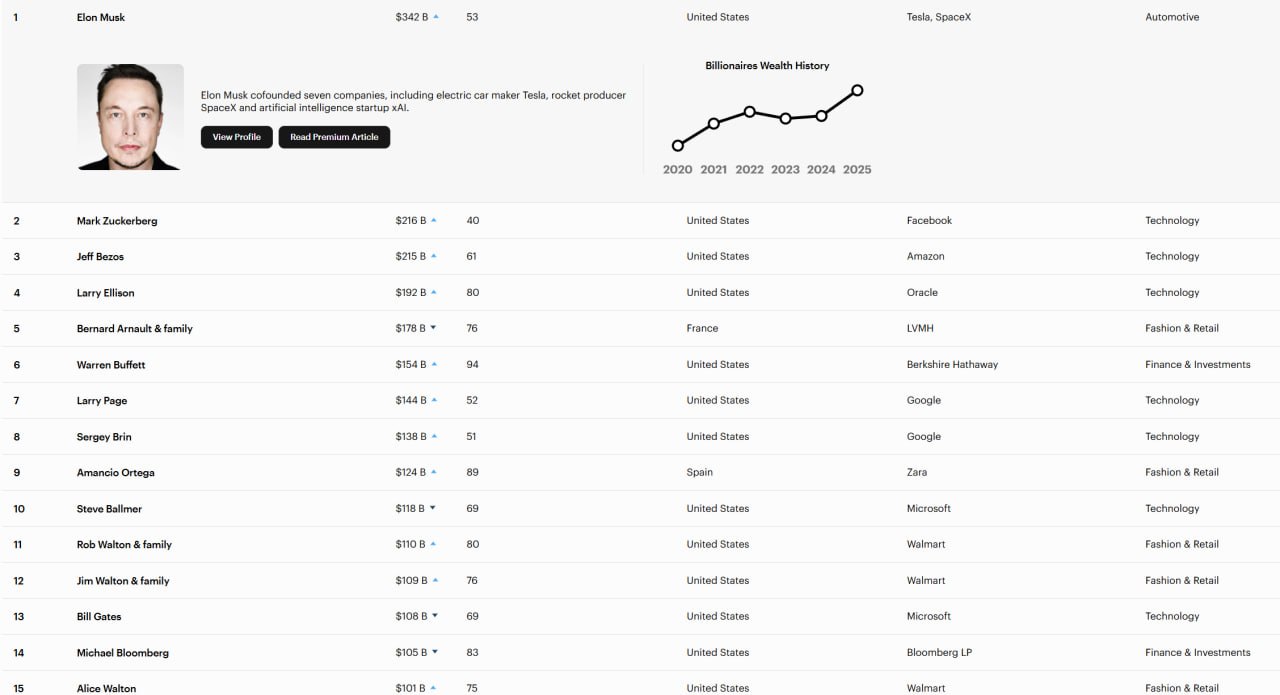1280x695 pixels.
Task: Select the 2020 data point on wealth chart
Action: tap(678, 146)
